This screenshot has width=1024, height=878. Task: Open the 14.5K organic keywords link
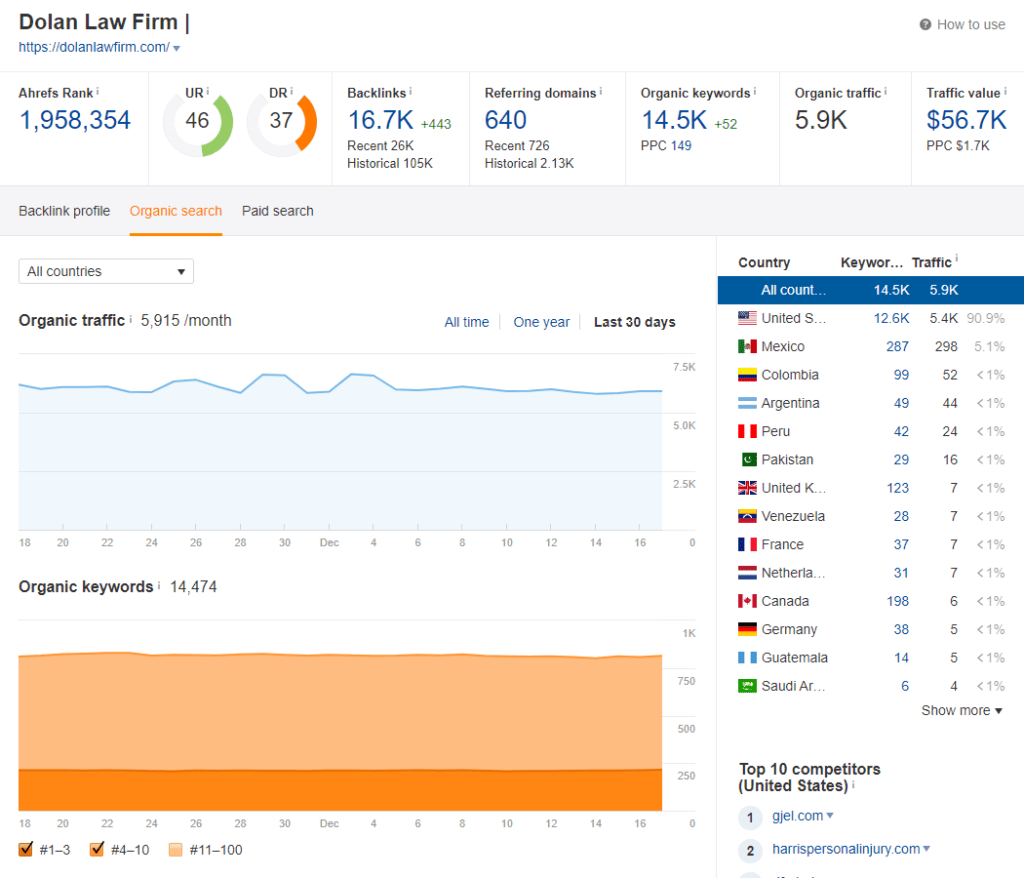(674, 120)
